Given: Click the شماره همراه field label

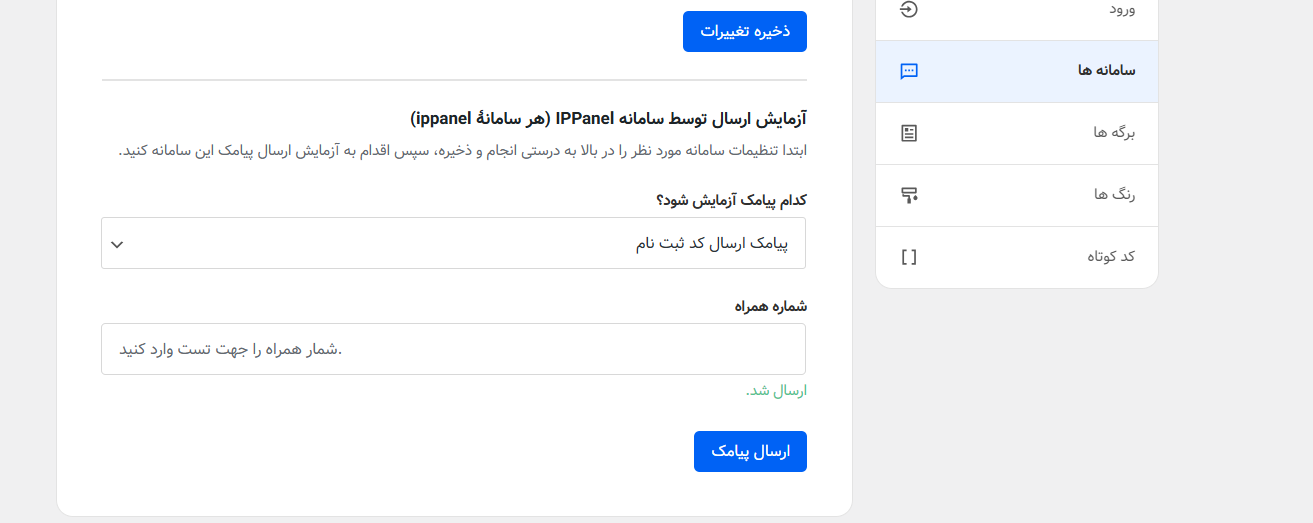Looking at the screenshot, I should [770, 306].
